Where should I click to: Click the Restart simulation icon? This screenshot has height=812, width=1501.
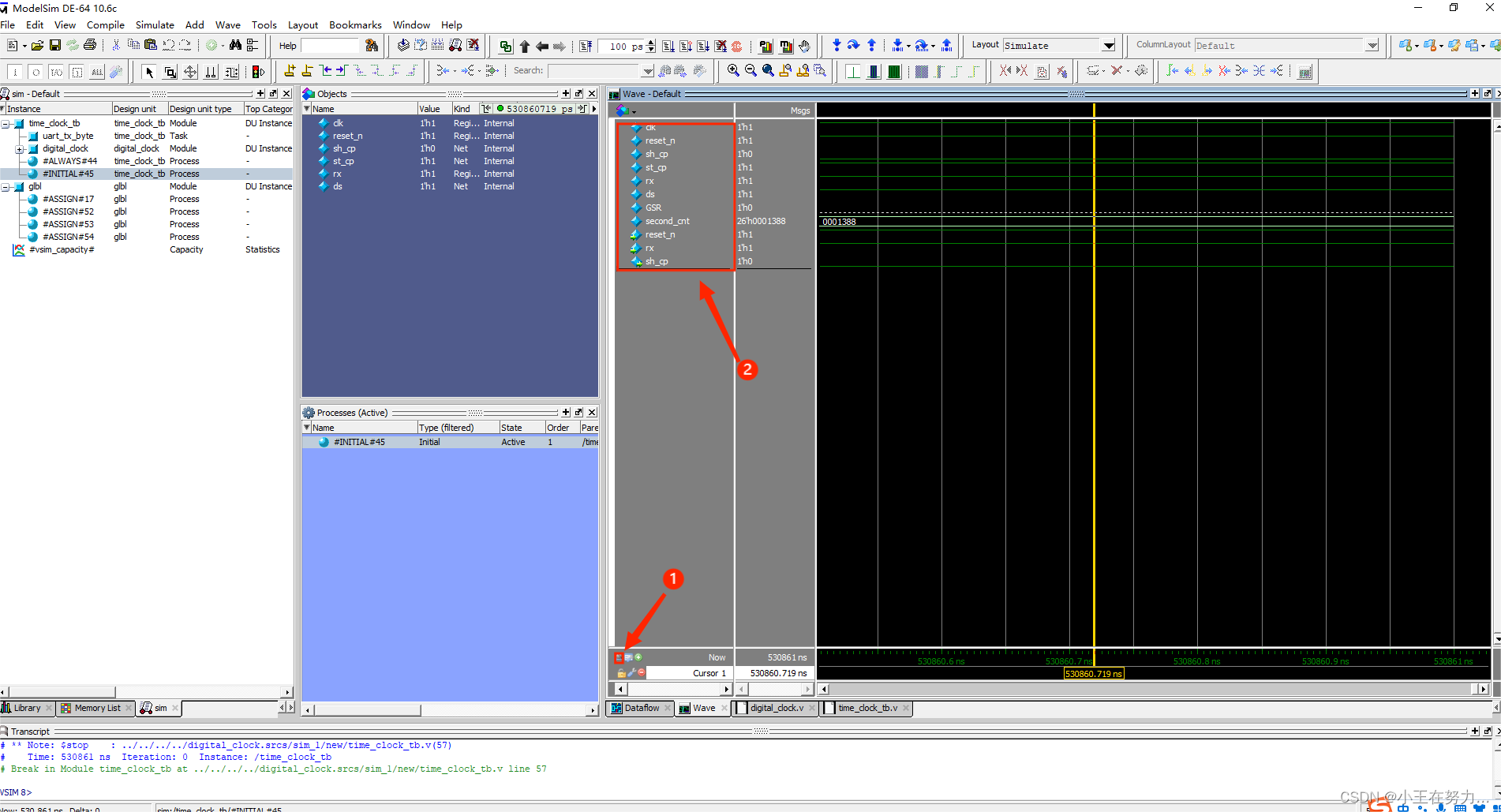586,46
